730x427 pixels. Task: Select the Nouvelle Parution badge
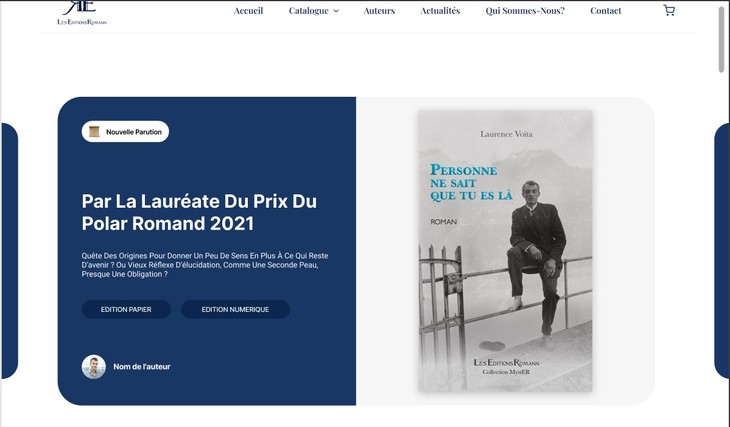point(125,132)
